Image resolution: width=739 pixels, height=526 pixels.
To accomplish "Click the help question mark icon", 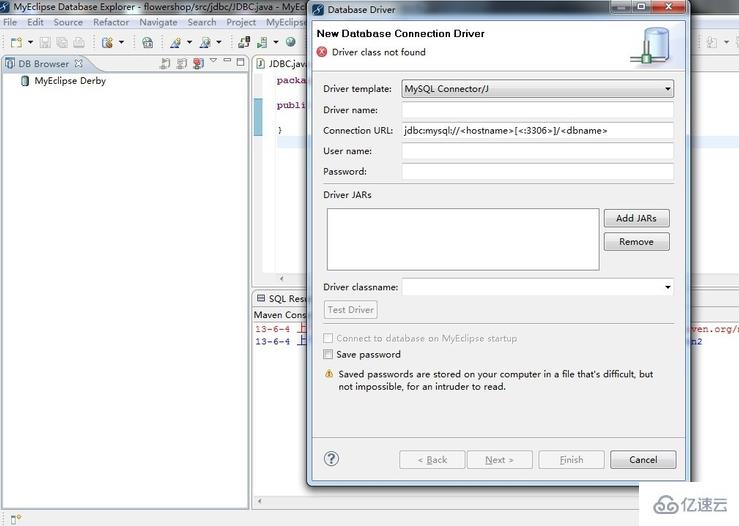I will 331,459.
